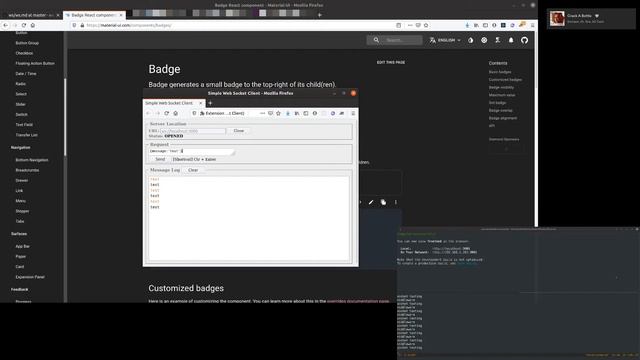640x360 pixels.
Task: Open Bottom Navigation in sidebar
Action: 32,160
